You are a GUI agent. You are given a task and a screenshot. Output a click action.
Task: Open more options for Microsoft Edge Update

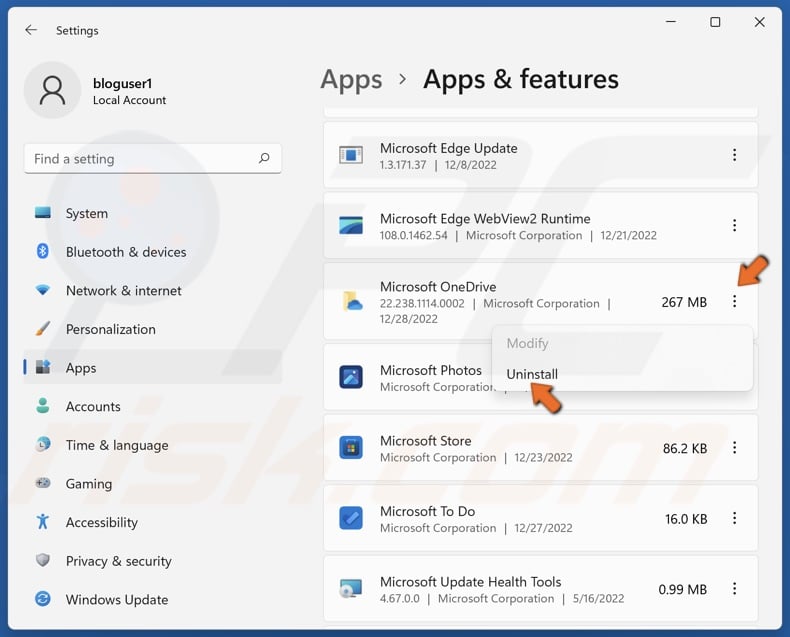point(734,155)
